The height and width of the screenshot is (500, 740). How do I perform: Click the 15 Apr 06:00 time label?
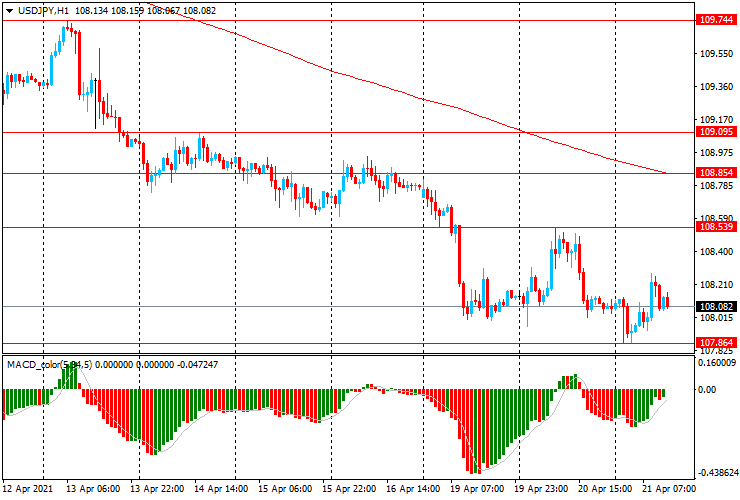(x=285, y=488)
